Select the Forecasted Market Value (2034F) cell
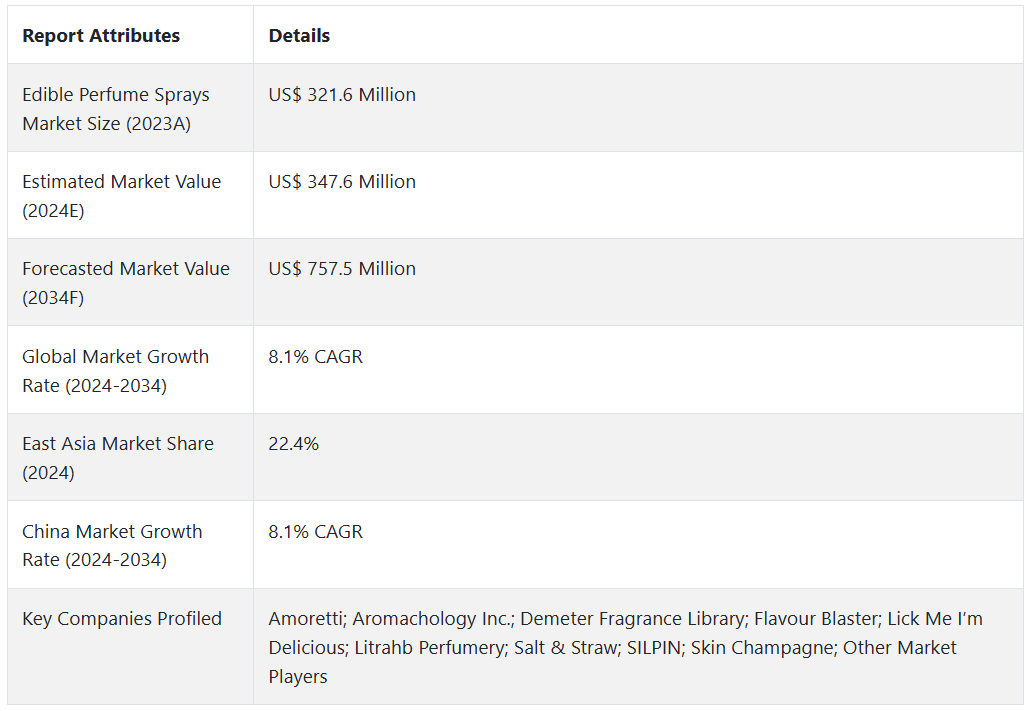This screenshot has width=1029, height=711. [x=126, y=283]
